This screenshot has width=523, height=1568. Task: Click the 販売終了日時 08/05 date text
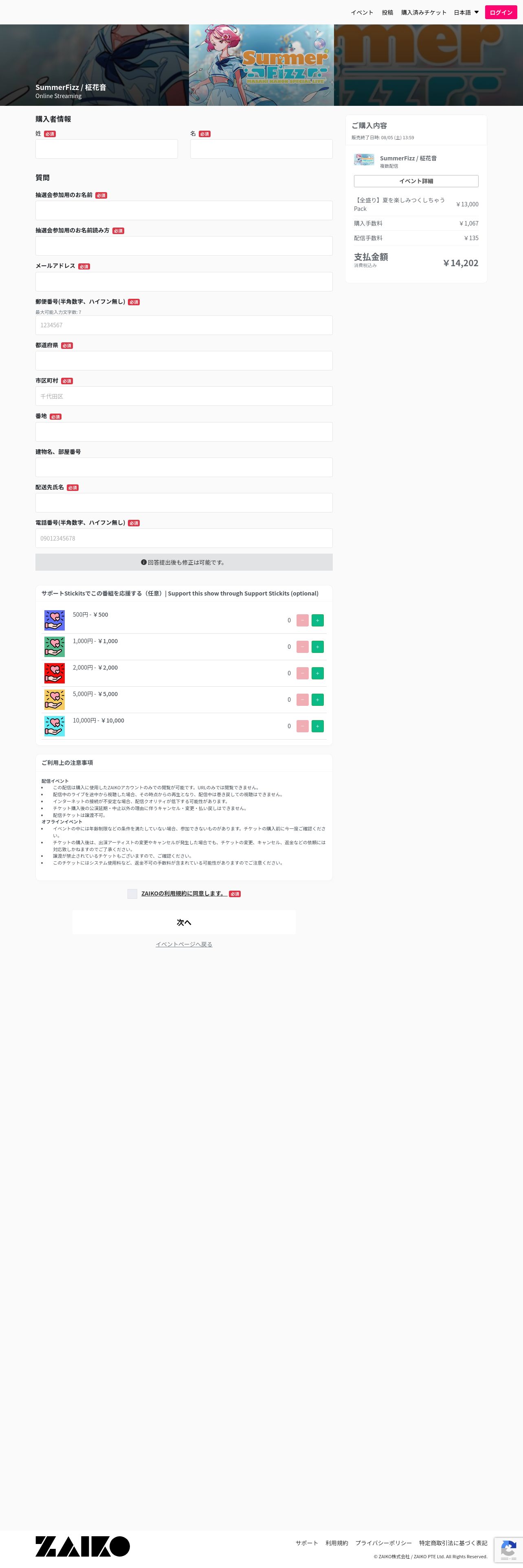[x=382, y=138]
